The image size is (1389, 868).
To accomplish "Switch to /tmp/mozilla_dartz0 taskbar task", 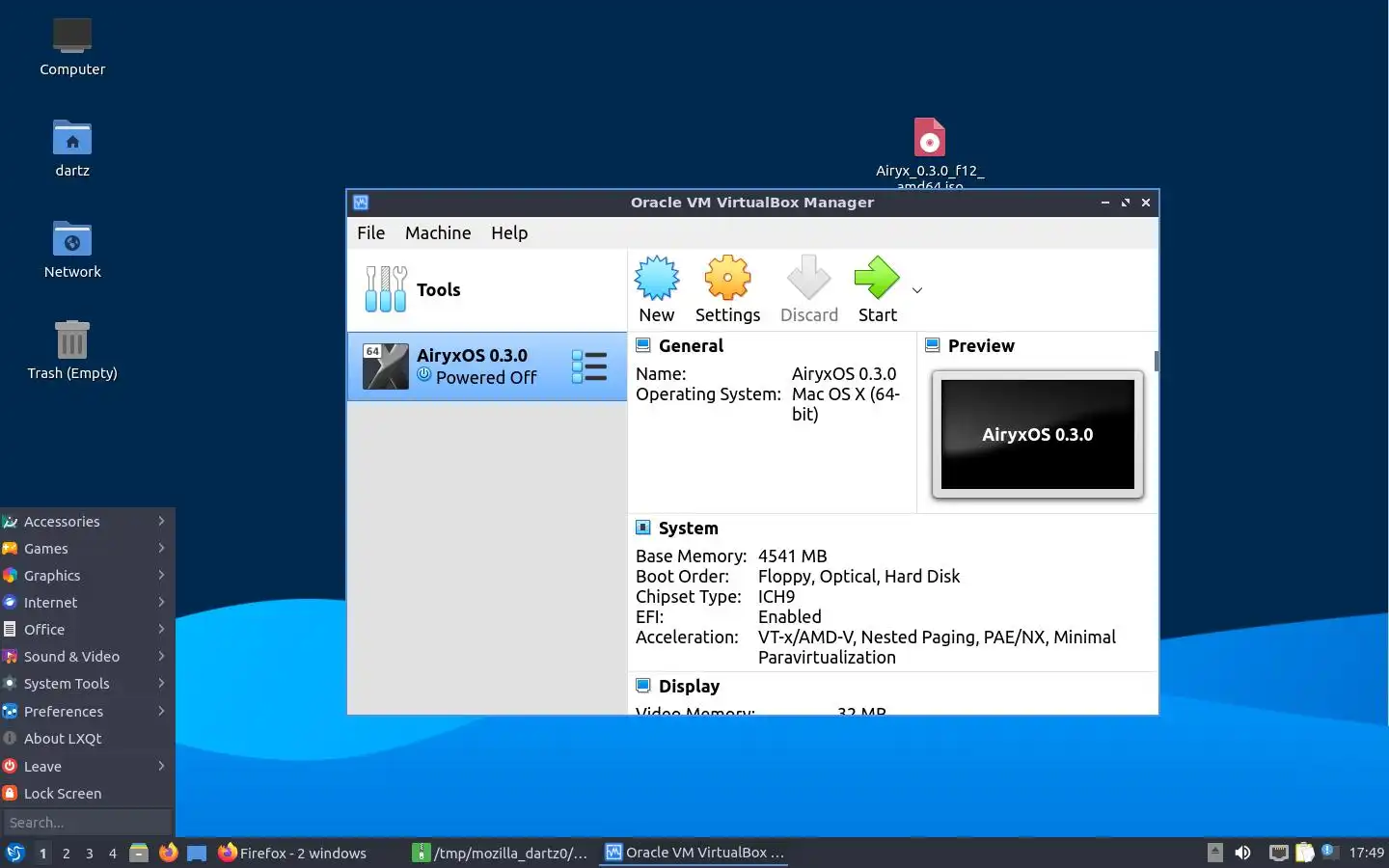I will click(x=501, y=853).
